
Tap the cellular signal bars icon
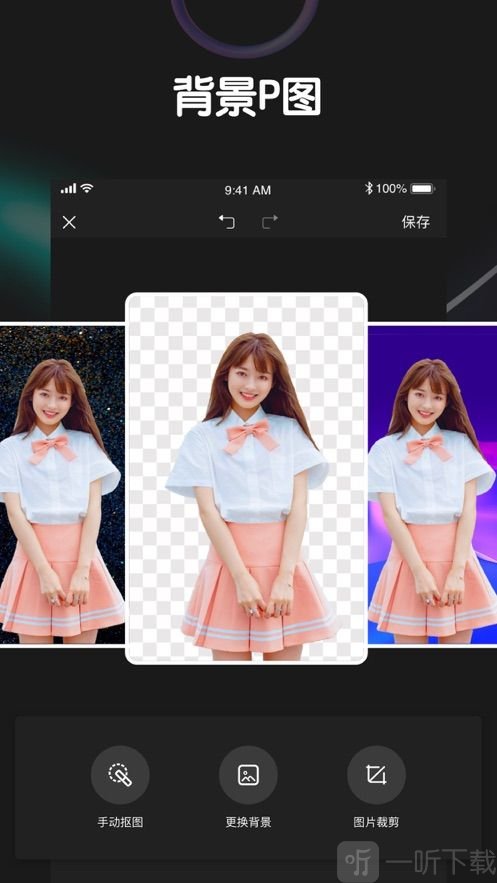tap(68, 189)
